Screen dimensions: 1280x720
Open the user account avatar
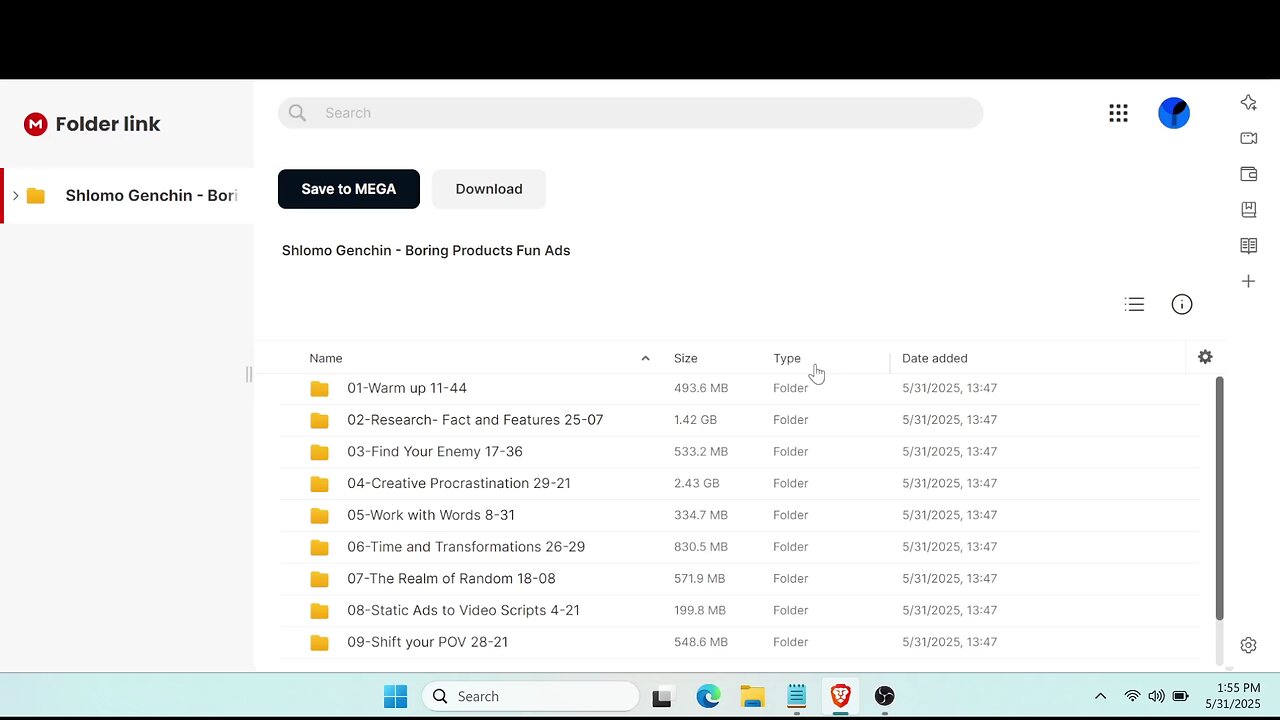coord(1174,113)
